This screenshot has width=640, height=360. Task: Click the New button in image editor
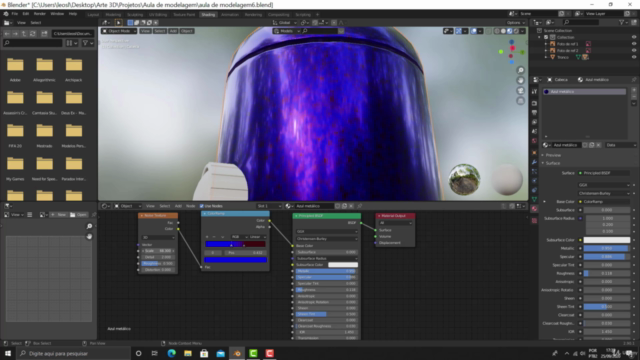(59, 215)
